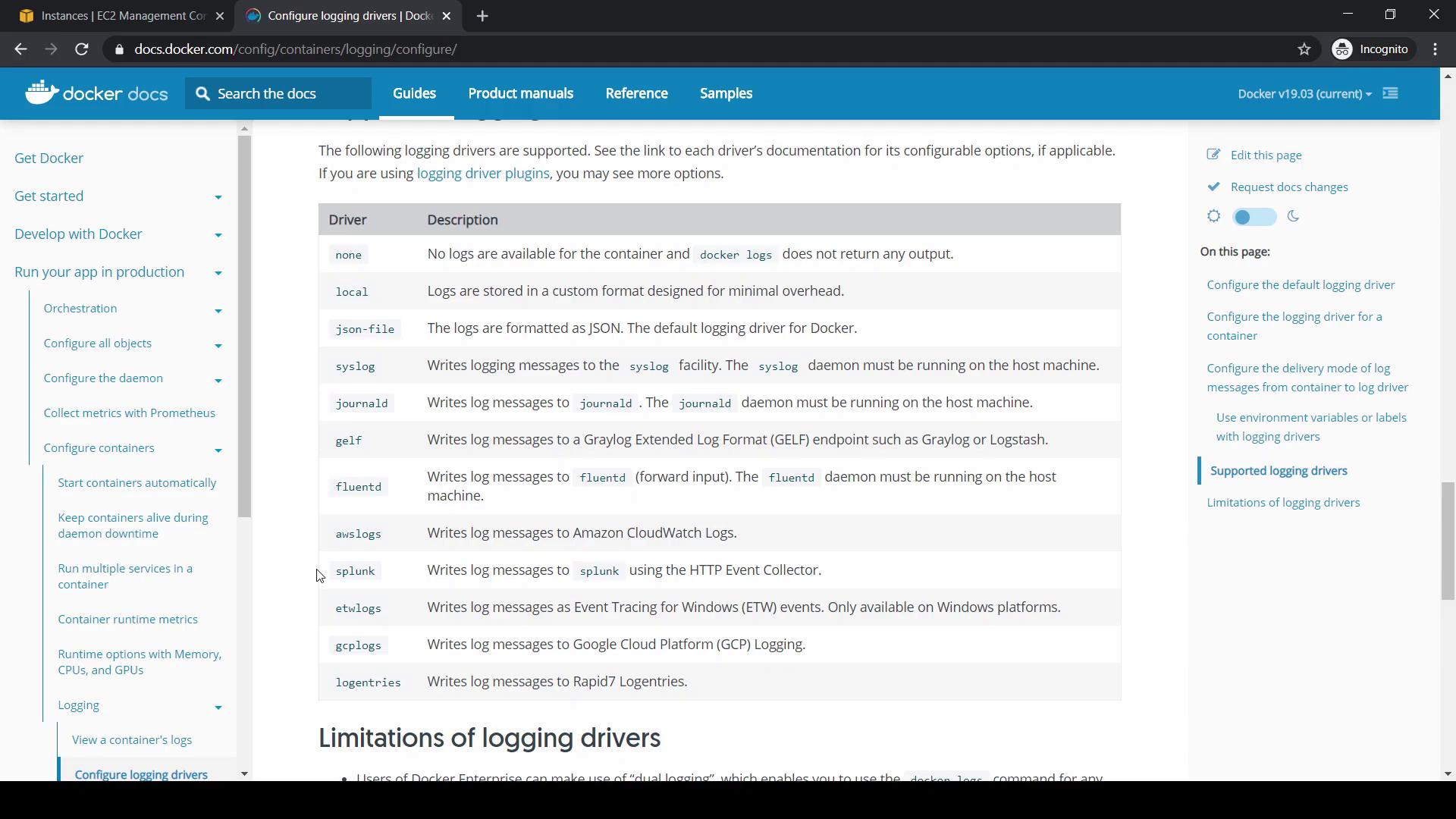
Task: Click the Docker docs whale logo
Action: point(42,93)
